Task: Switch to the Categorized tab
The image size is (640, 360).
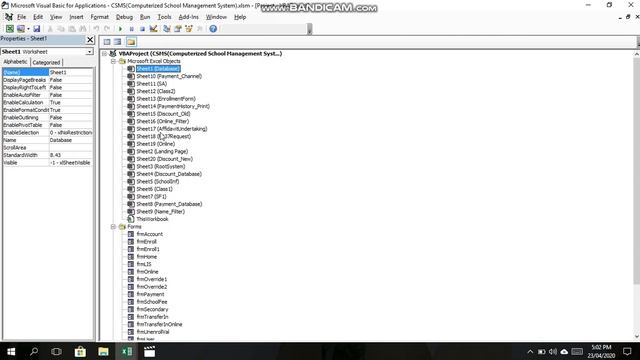Action: (x=46, y=62)
